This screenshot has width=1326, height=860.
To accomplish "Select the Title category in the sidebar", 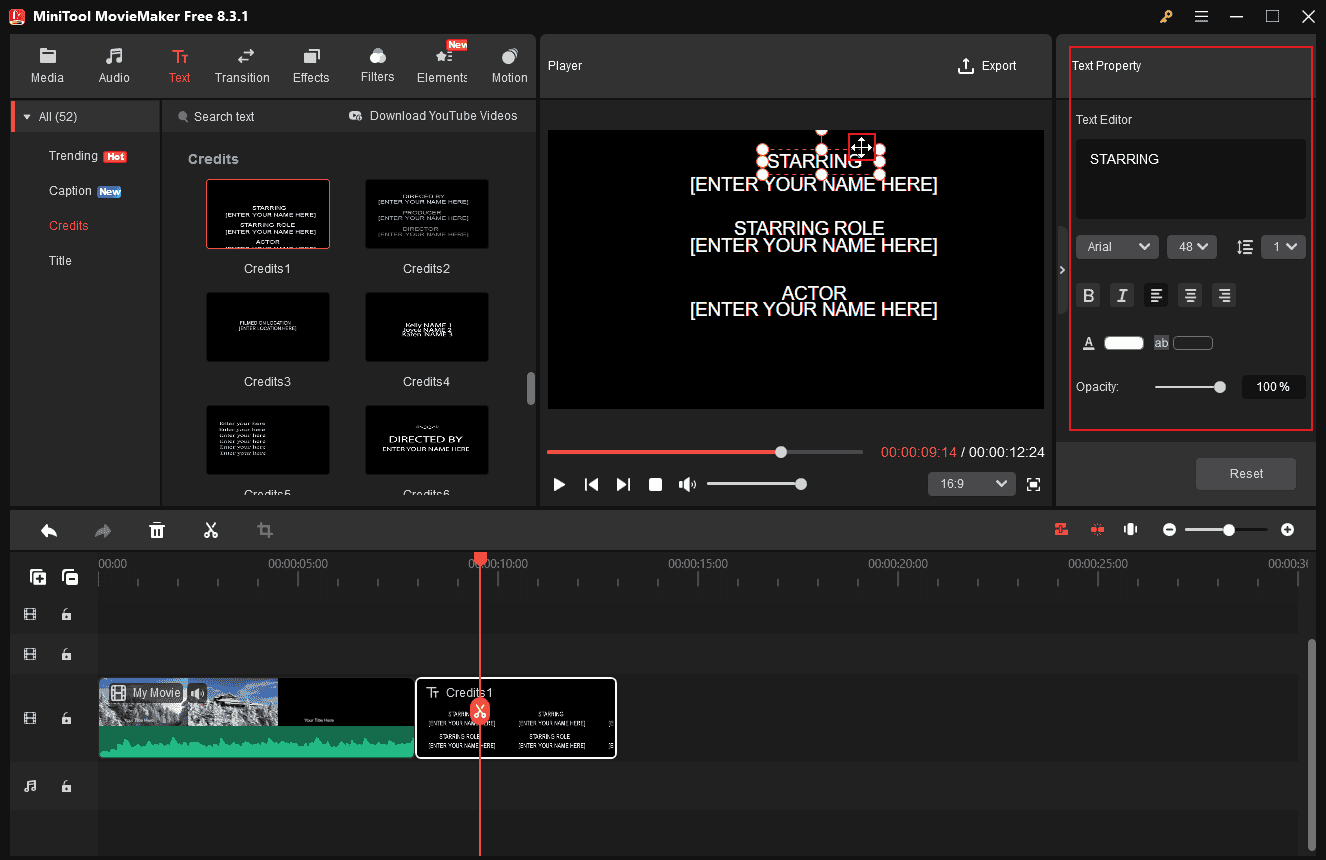I will coord(60,260).
